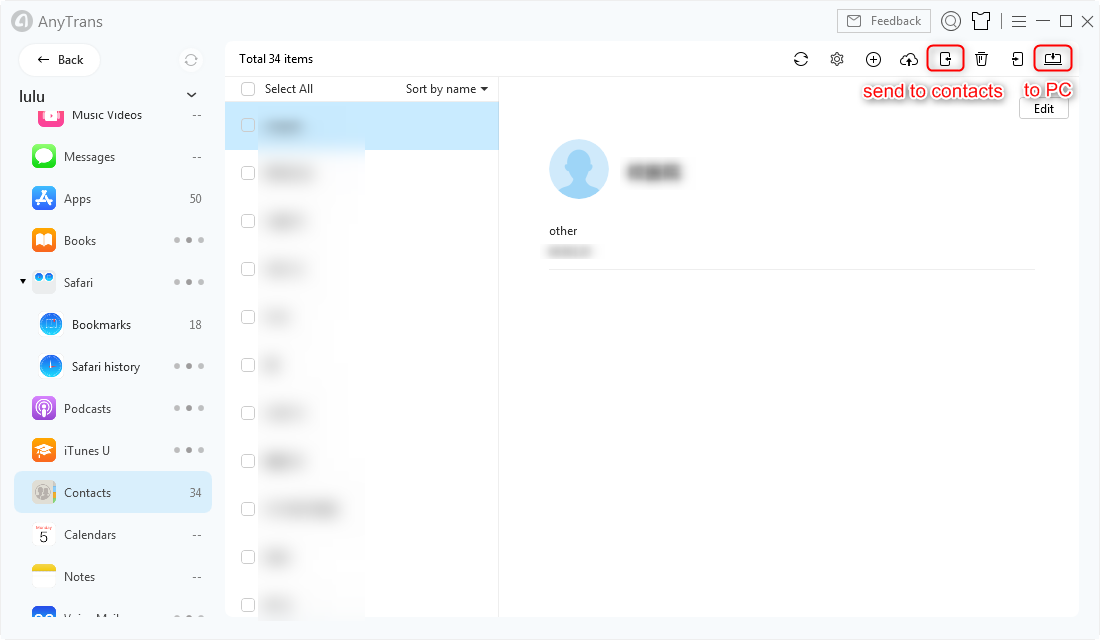This screenshot has width=1100, height=640.
Task: Open app settings via the gear icon
Action: 837,59
